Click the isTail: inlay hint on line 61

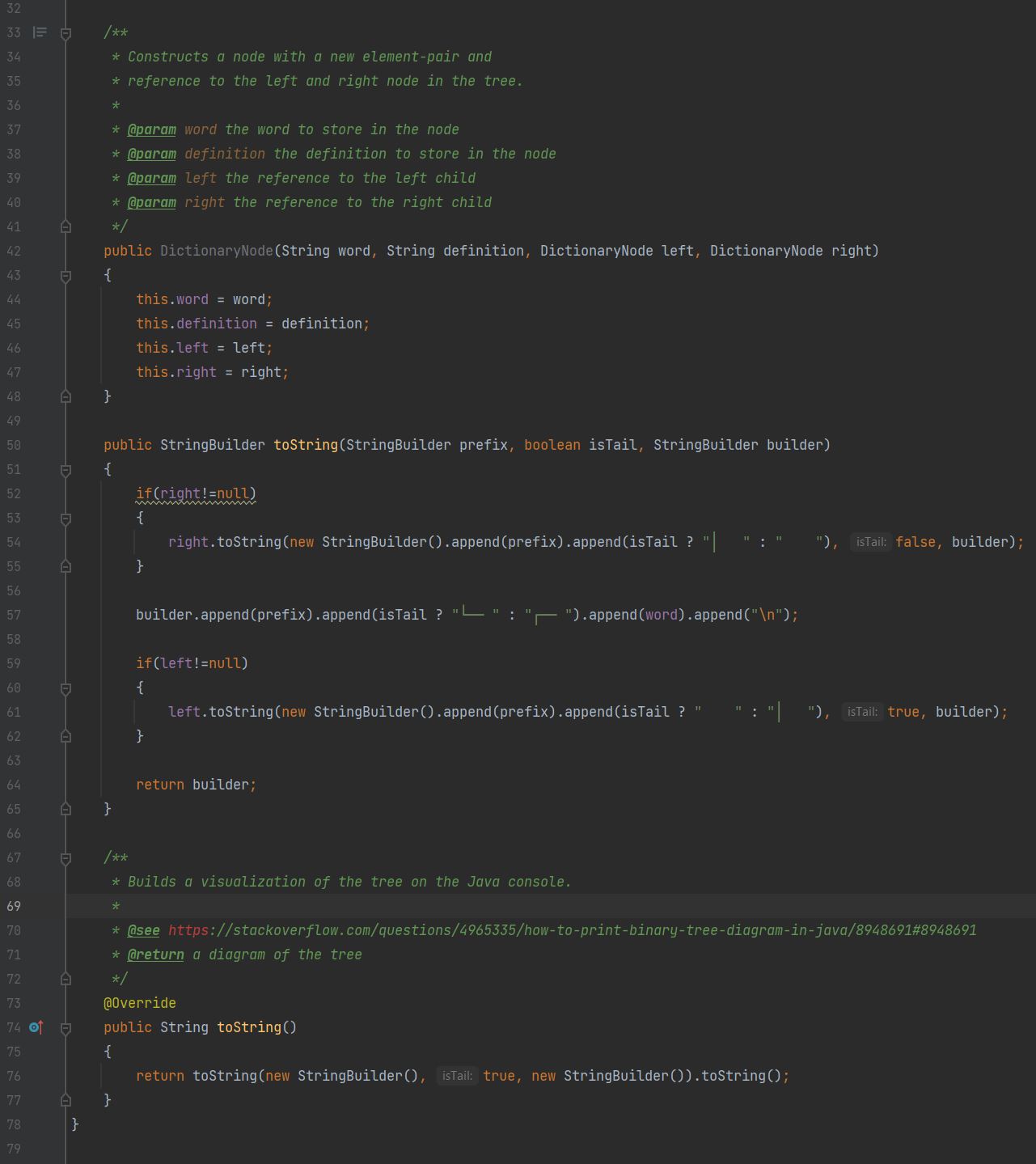click(x=862, y=712)
